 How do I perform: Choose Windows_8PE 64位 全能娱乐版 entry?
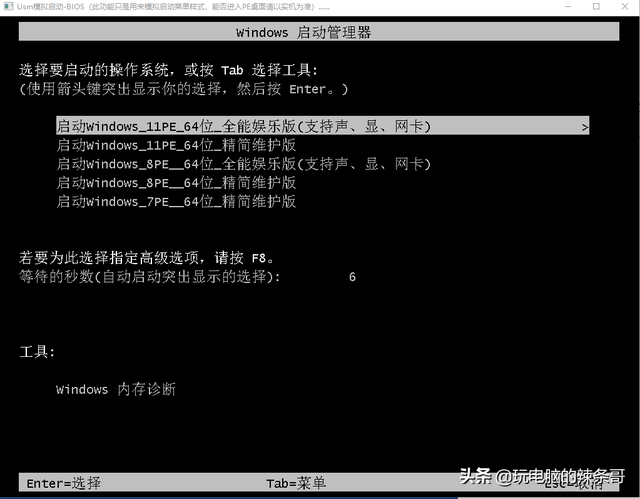244,164
